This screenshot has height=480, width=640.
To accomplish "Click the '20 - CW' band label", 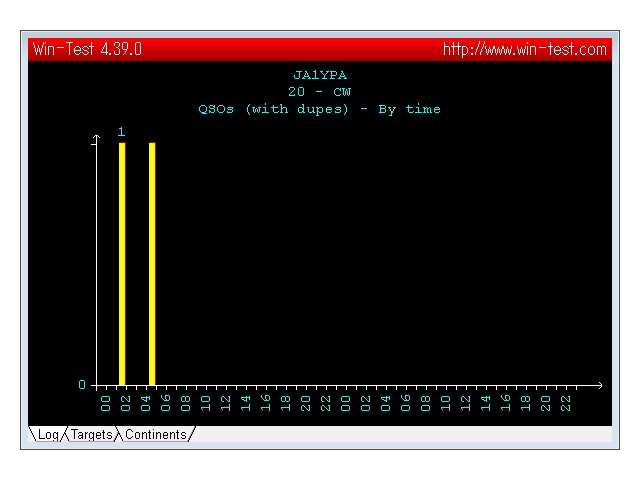I will coord(319,91).
